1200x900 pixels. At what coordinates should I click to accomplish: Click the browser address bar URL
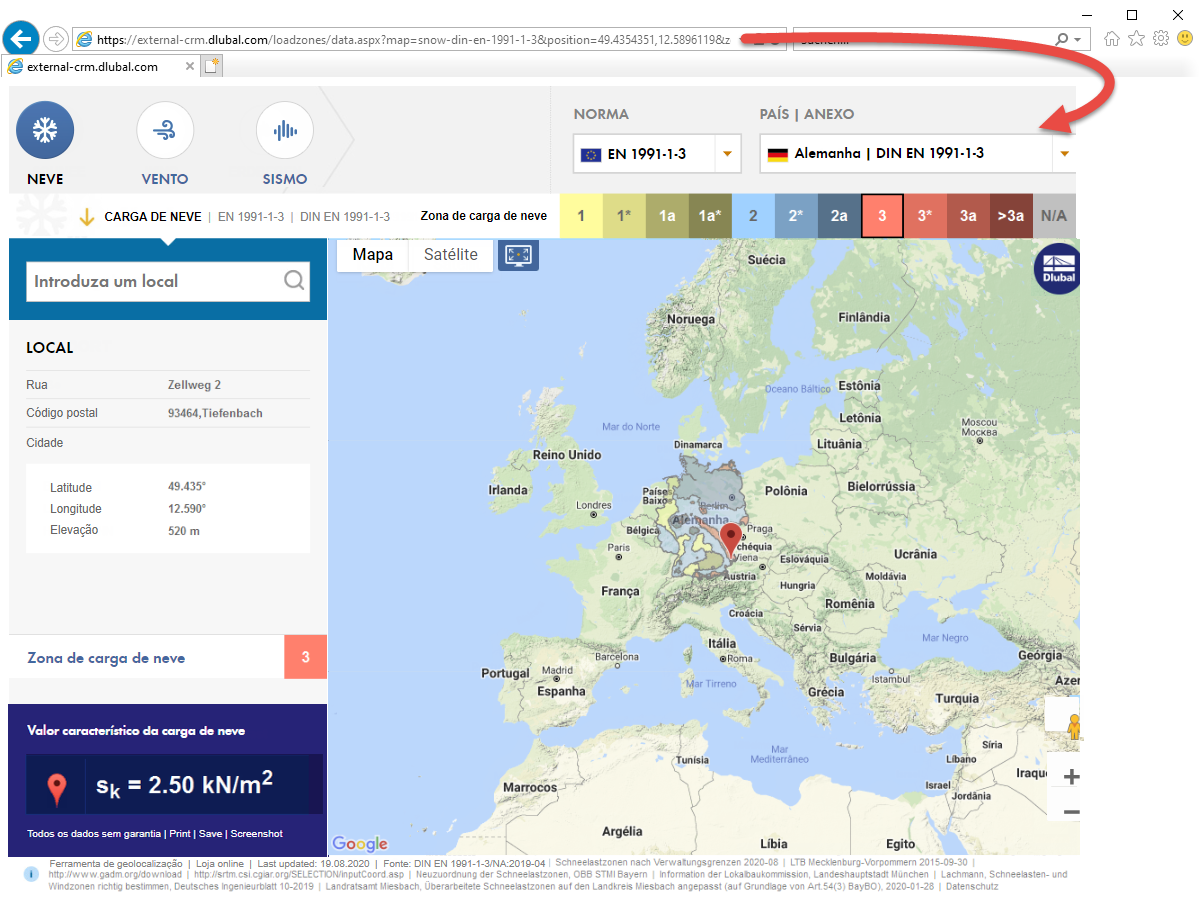tap(412, 39)
